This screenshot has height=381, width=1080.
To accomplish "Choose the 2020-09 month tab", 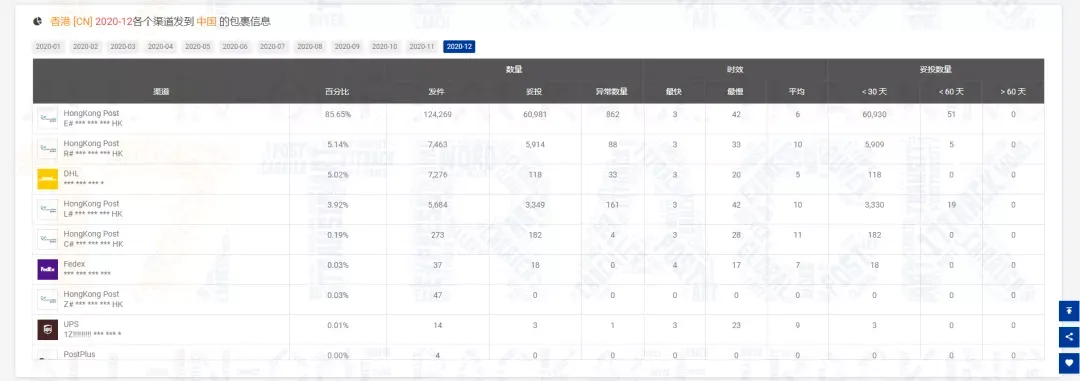I will tap(347, 47).
